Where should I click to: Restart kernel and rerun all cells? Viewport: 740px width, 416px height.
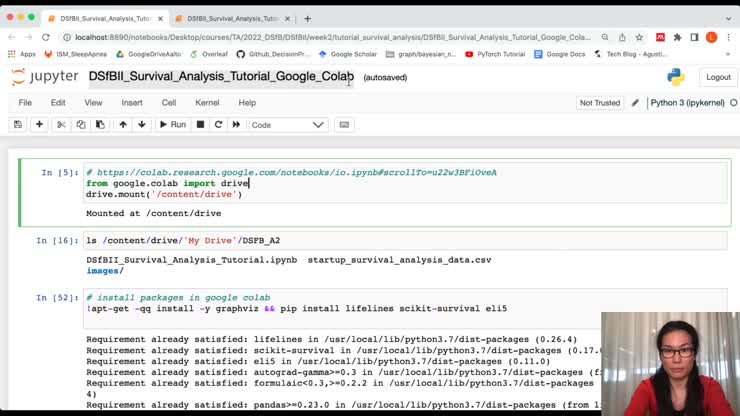coord(236,125)
